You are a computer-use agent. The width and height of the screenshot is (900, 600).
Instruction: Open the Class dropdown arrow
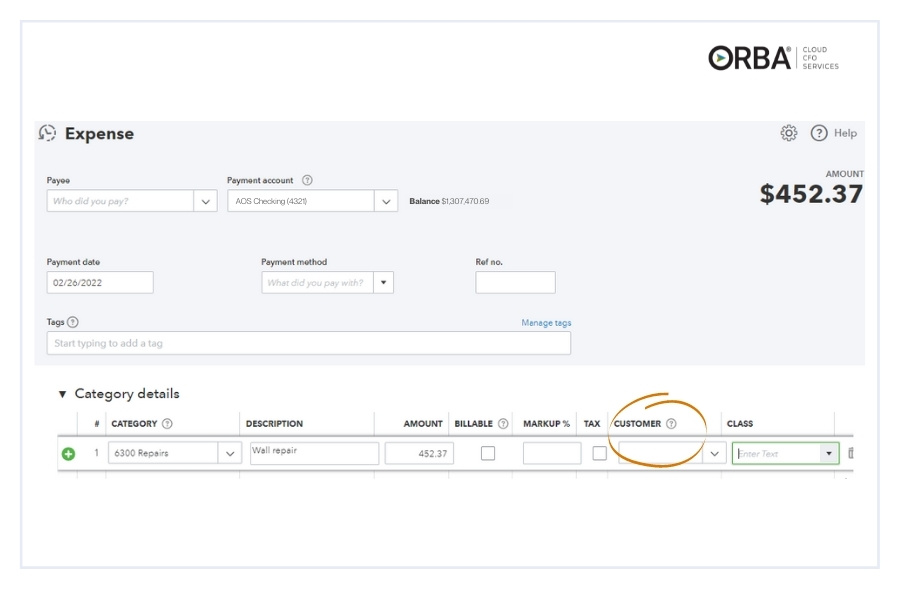click(x=828, y=454)
